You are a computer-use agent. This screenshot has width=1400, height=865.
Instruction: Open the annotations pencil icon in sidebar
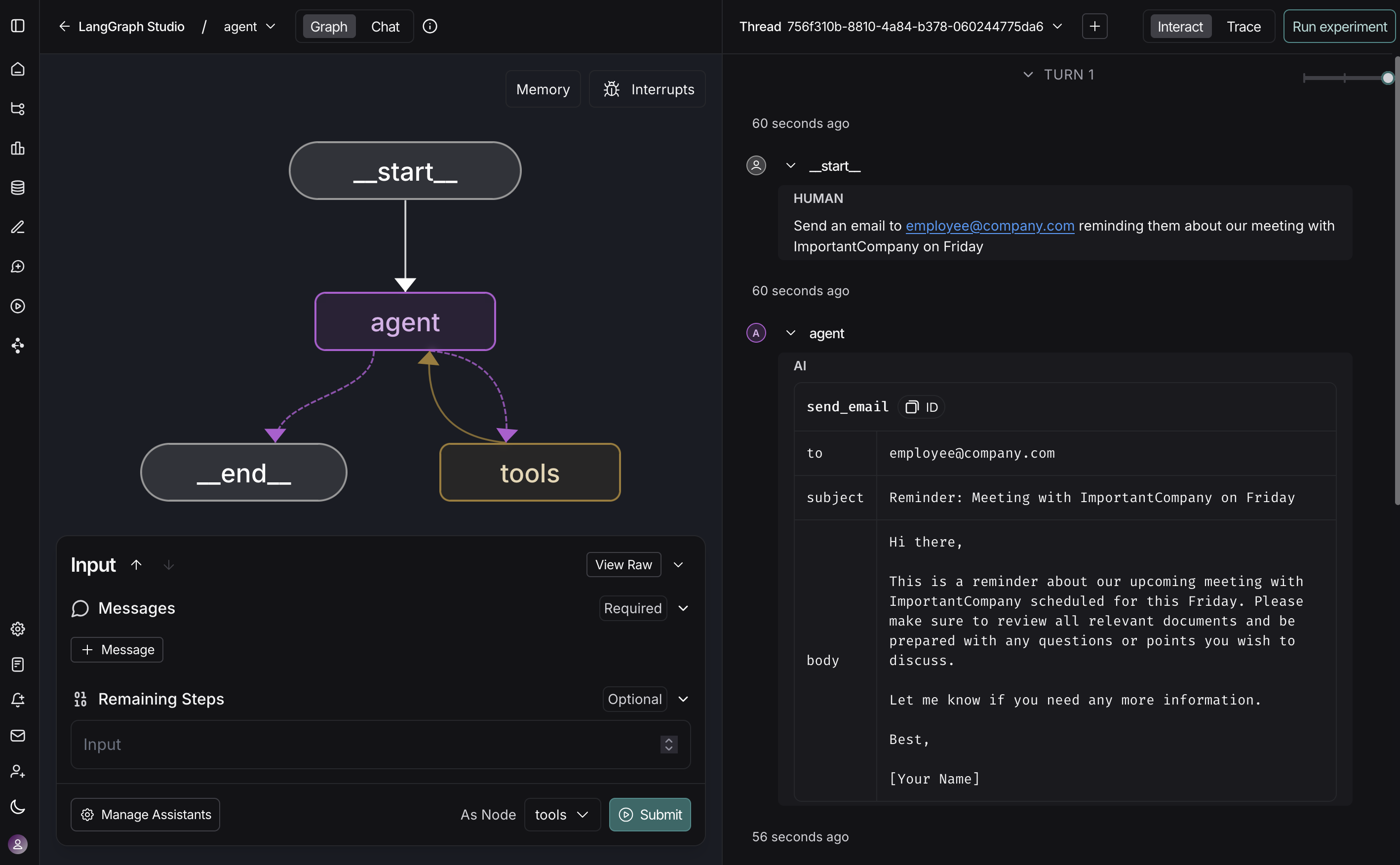[17, 227]
